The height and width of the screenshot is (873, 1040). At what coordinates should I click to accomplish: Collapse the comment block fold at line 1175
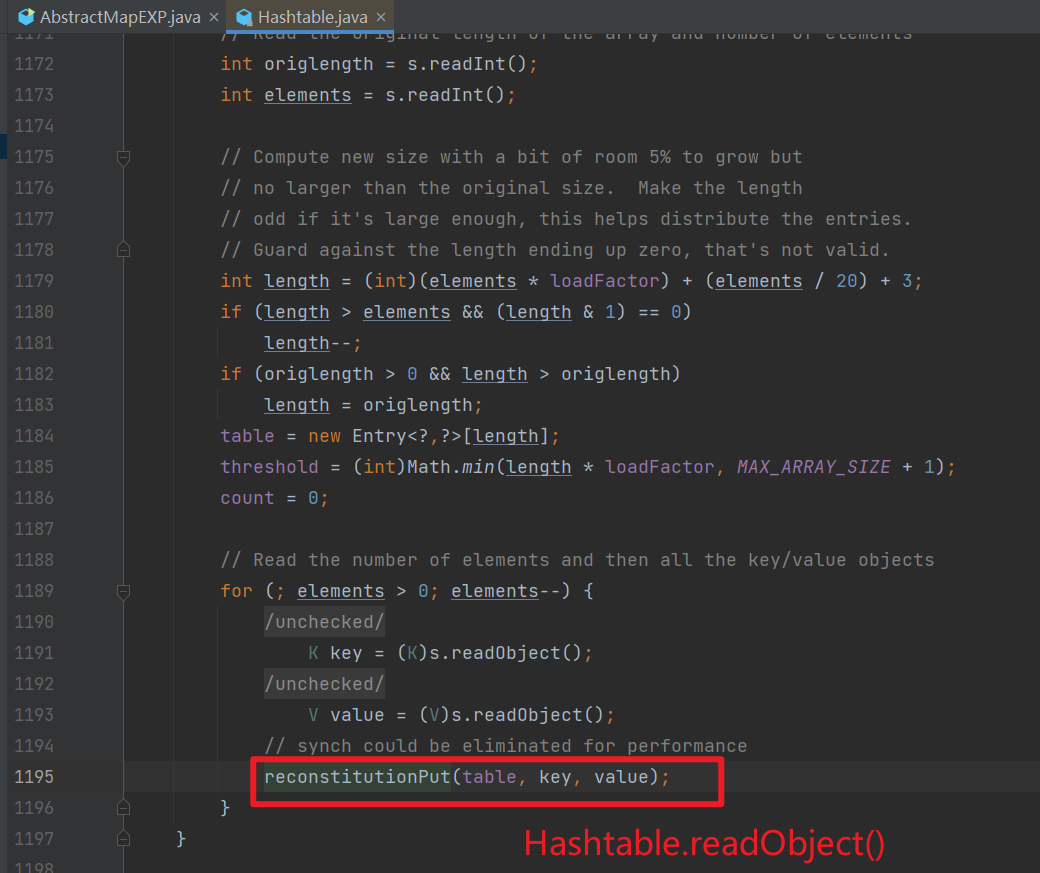coord(123,157)
